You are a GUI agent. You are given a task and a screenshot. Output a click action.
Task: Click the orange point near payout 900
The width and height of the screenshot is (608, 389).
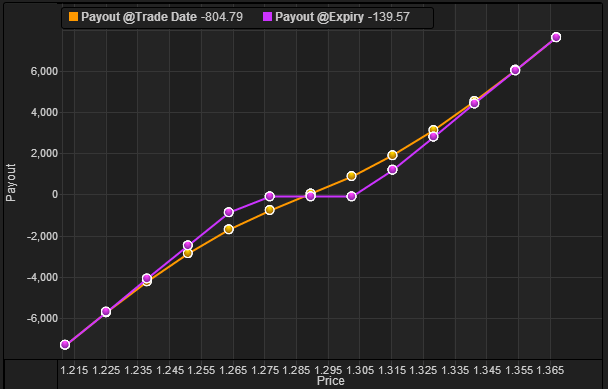[x=351, y=176]
